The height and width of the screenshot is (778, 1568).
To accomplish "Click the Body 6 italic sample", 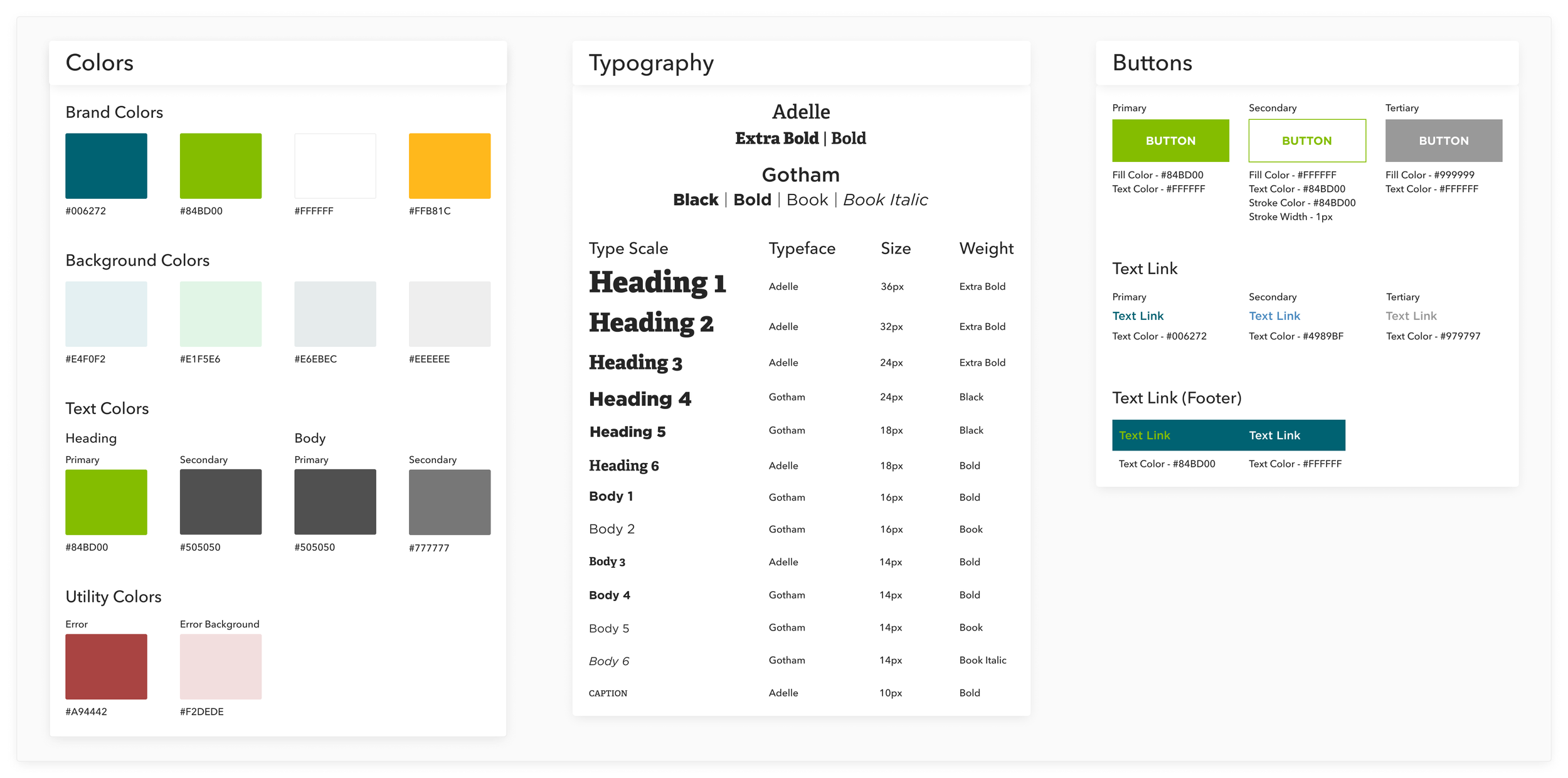I will click(x=608, y=661).
